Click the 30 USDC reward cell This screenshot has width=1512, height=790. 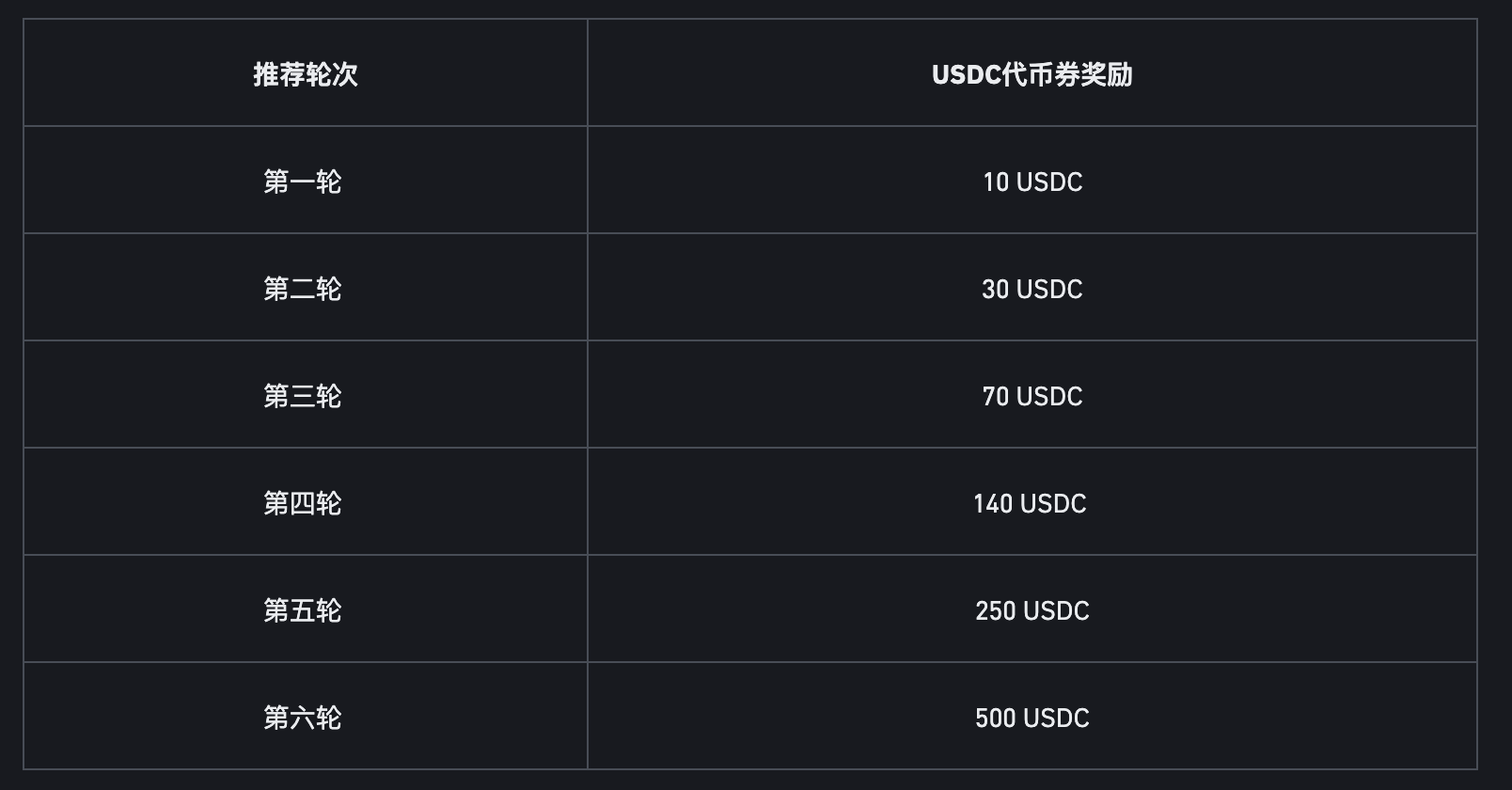coord(1032,289)
